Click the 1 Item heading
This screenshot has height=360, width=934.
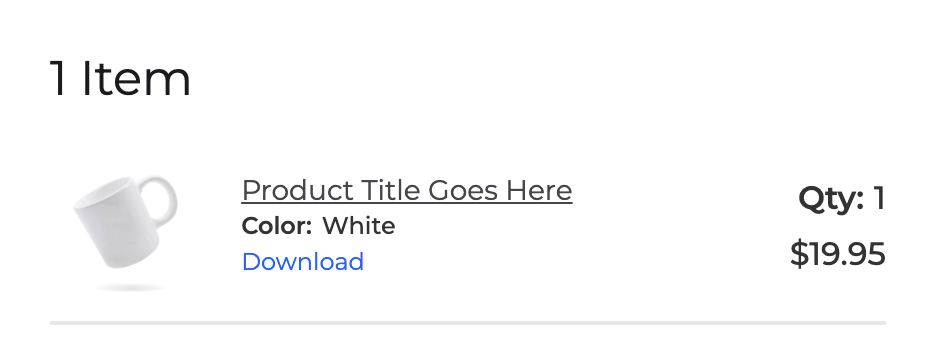coord(120,79)
